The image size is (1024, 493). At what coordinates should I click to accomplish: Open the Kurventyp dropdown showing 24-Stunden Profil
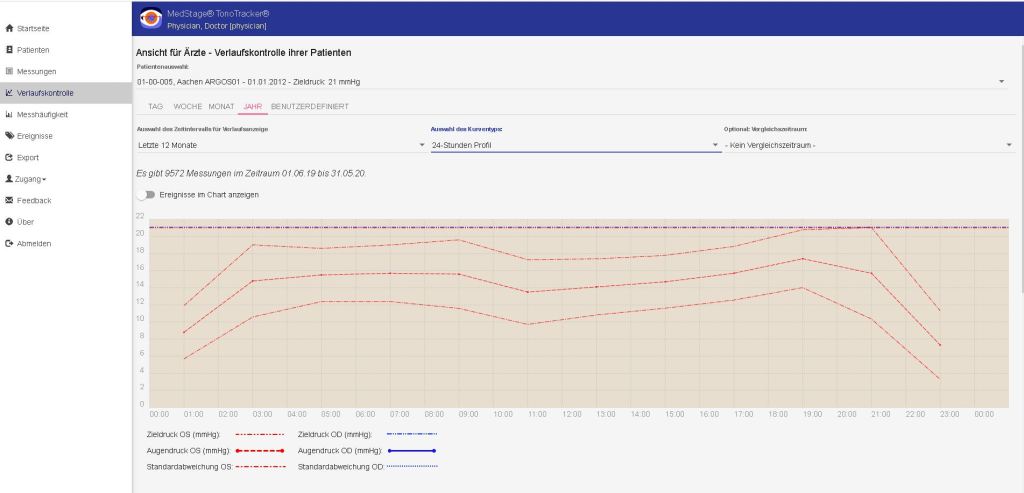715,146
